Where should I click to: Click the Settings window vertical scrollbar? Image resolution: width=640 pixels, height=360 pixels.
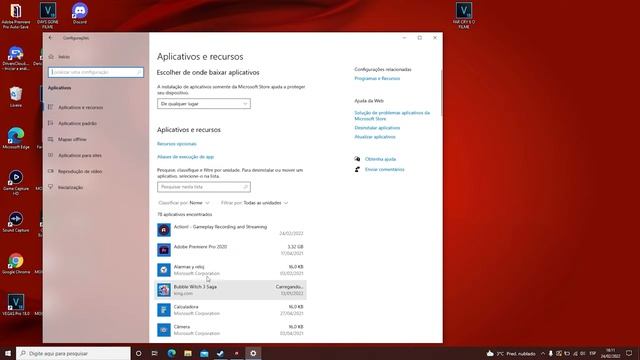(441, 94)
